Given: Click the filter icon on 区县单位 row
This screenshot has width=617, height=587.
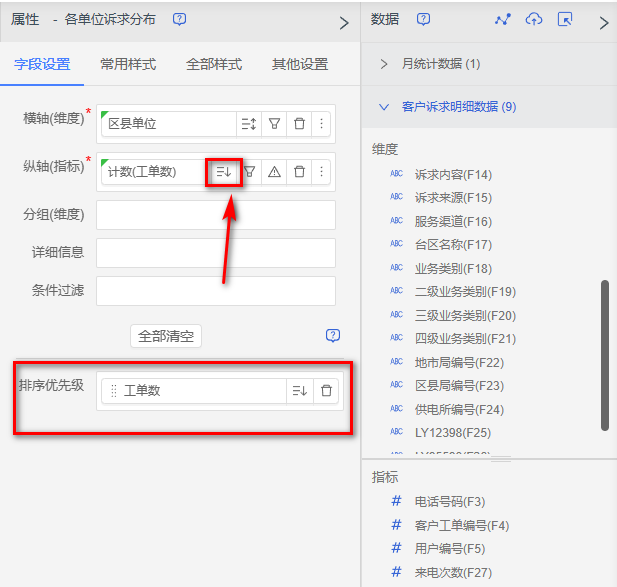Looking at the screenshot, I should click(274, 124).
